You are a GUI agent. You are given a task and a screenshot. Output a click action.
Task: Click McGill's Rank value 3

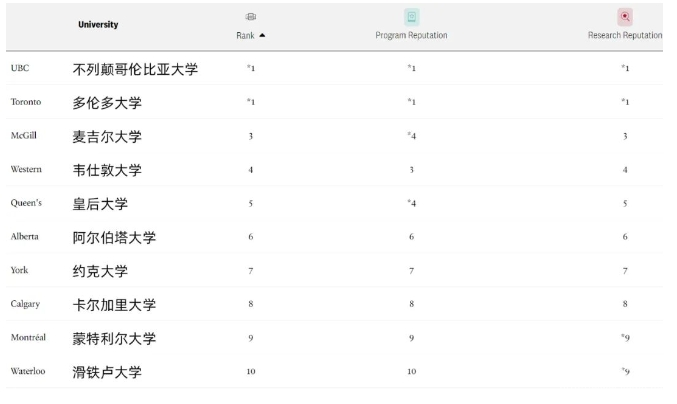[250, 136]
